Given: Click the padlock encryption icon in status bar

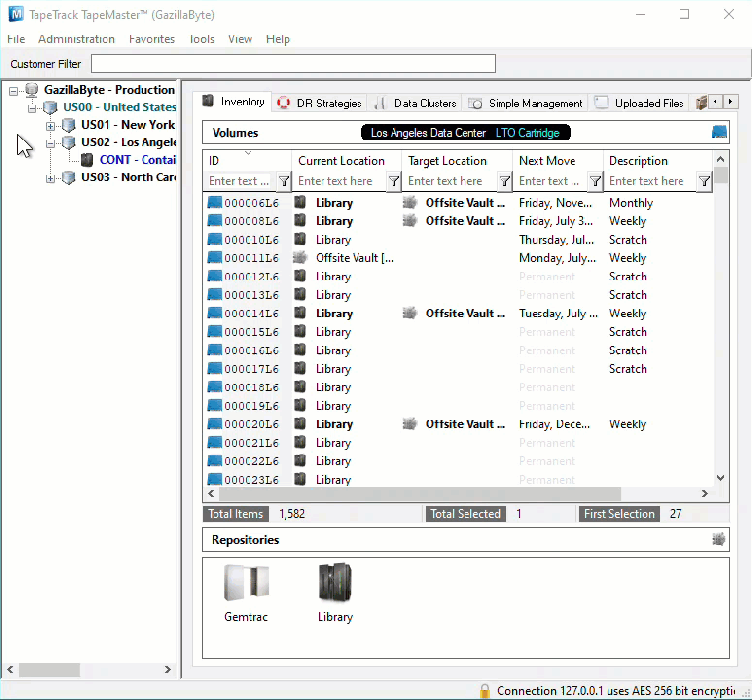Looking at the screenshot, I should [485, 691].
